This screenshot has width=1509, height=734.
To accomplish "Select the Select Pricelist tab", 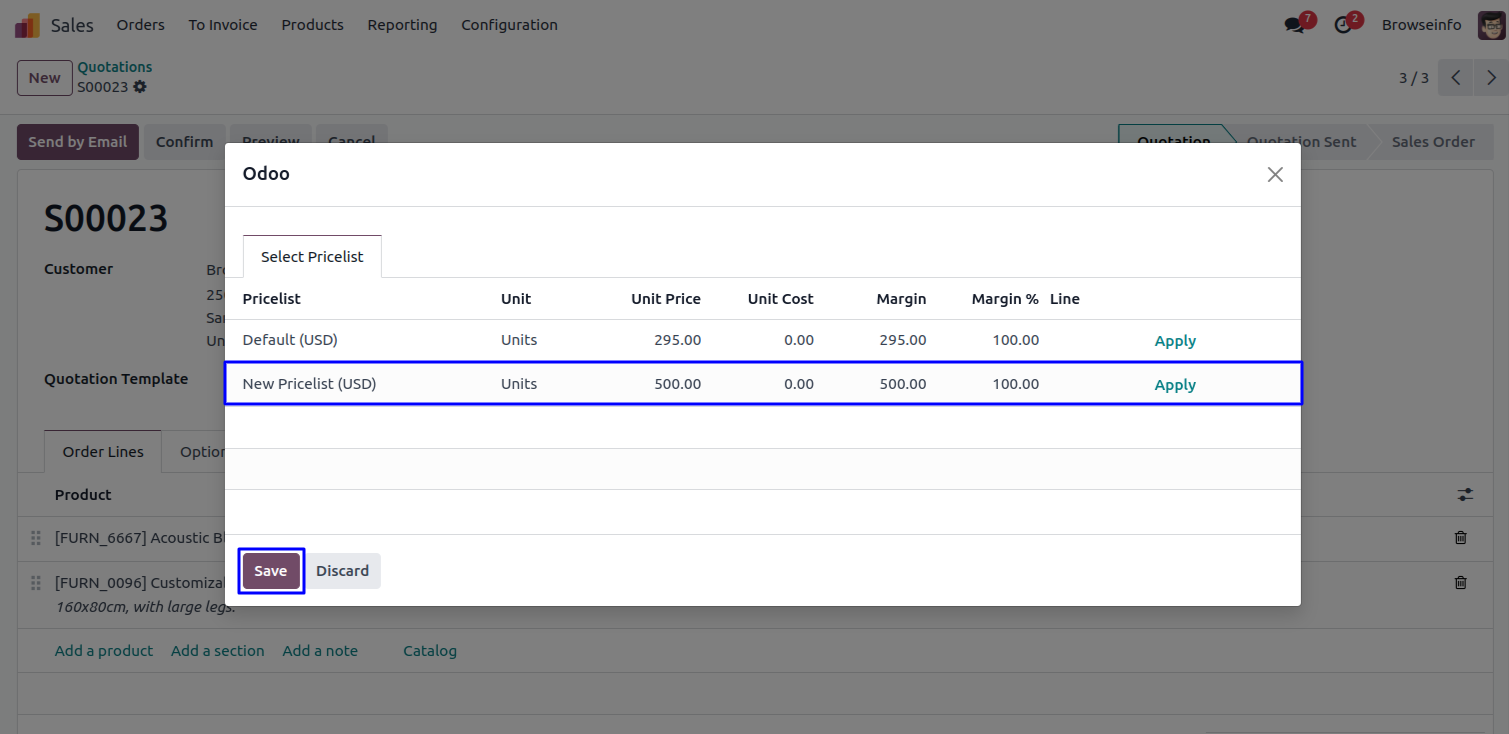I will point(312,257).
